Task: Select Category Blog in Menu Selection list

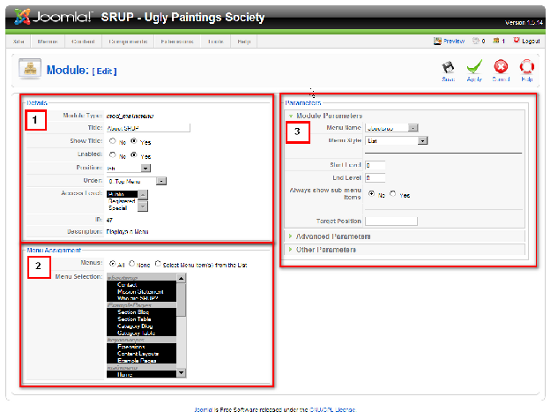Action: [141, 326]
